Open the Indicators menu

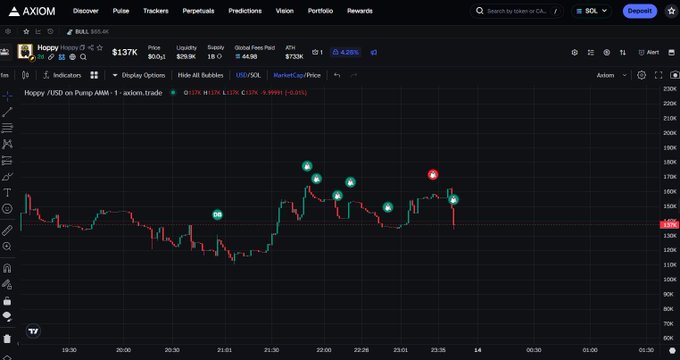pos(62,75)
